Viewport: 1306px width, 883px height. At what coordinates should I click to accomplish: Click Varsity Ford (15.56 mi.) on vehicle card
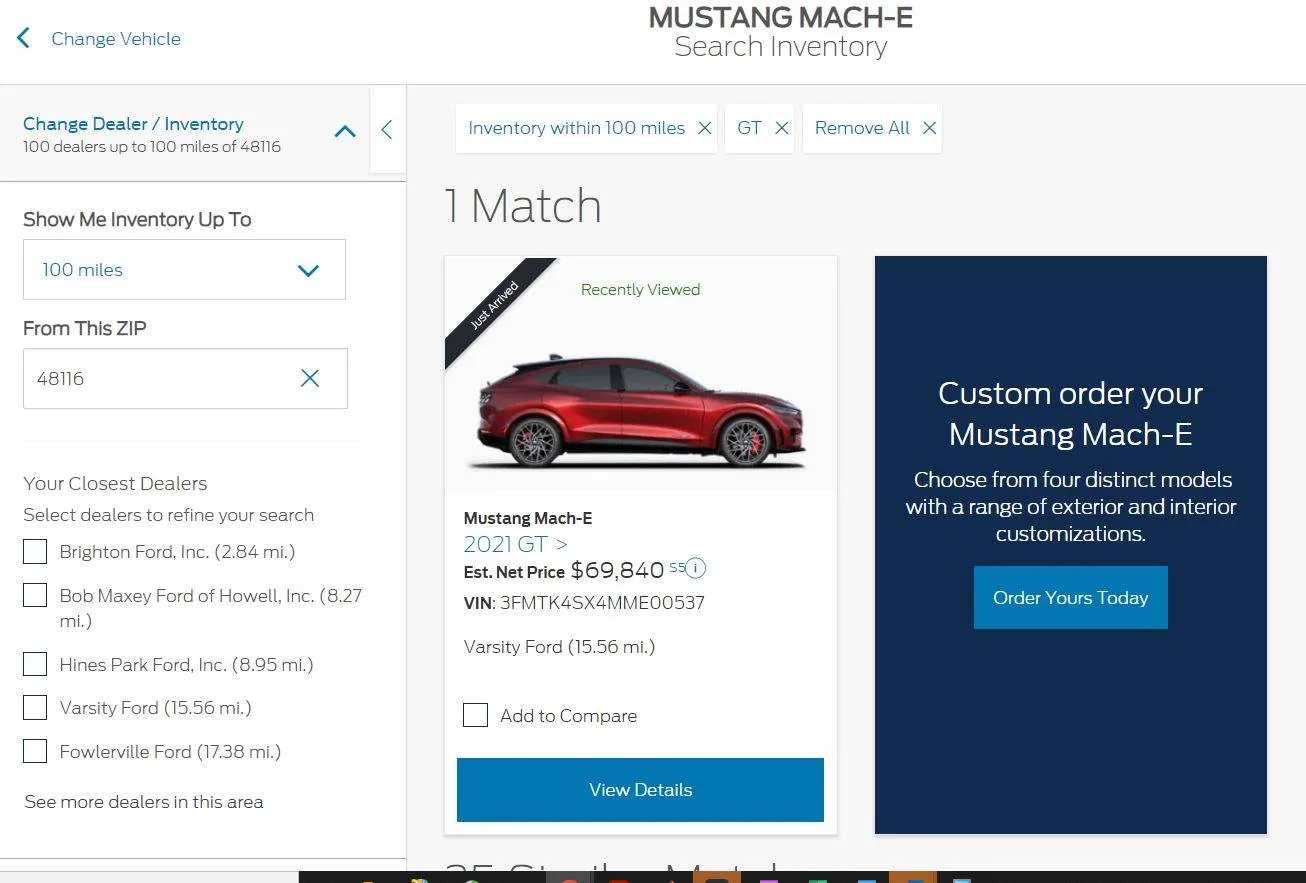(559, 647)
